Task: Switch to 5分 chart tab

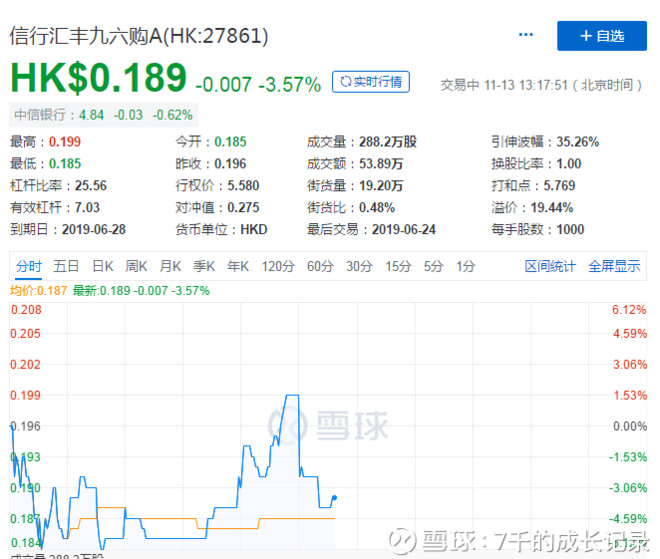Action: (x=433, y=266)
